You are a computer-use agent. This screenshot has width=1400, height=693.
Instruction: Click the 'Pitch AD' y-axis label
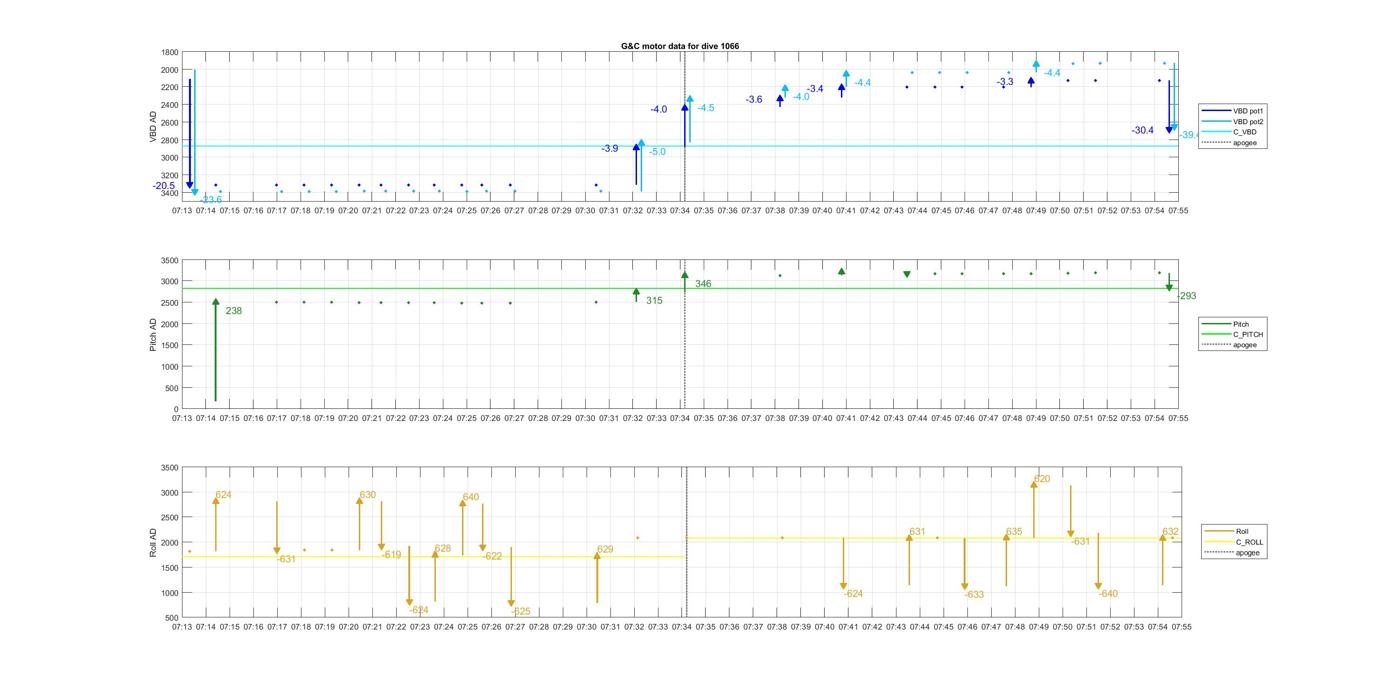point(152,334)
